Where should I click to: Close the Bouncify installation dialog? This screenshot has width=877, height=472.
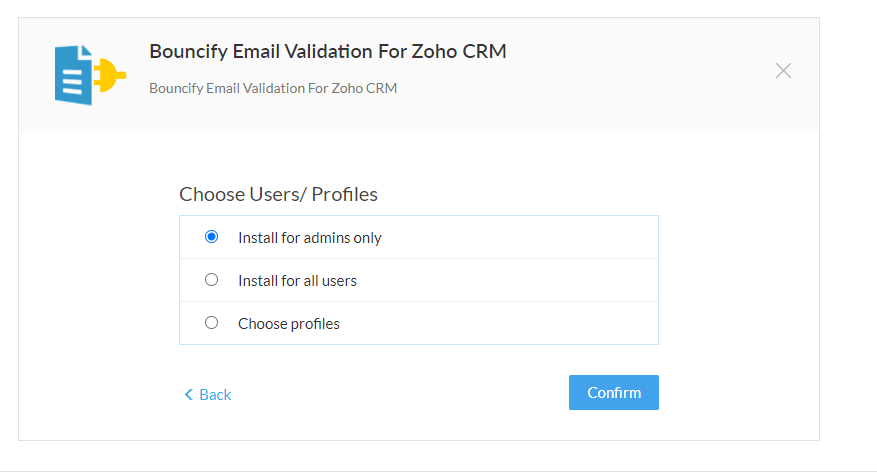coord(783,70)
